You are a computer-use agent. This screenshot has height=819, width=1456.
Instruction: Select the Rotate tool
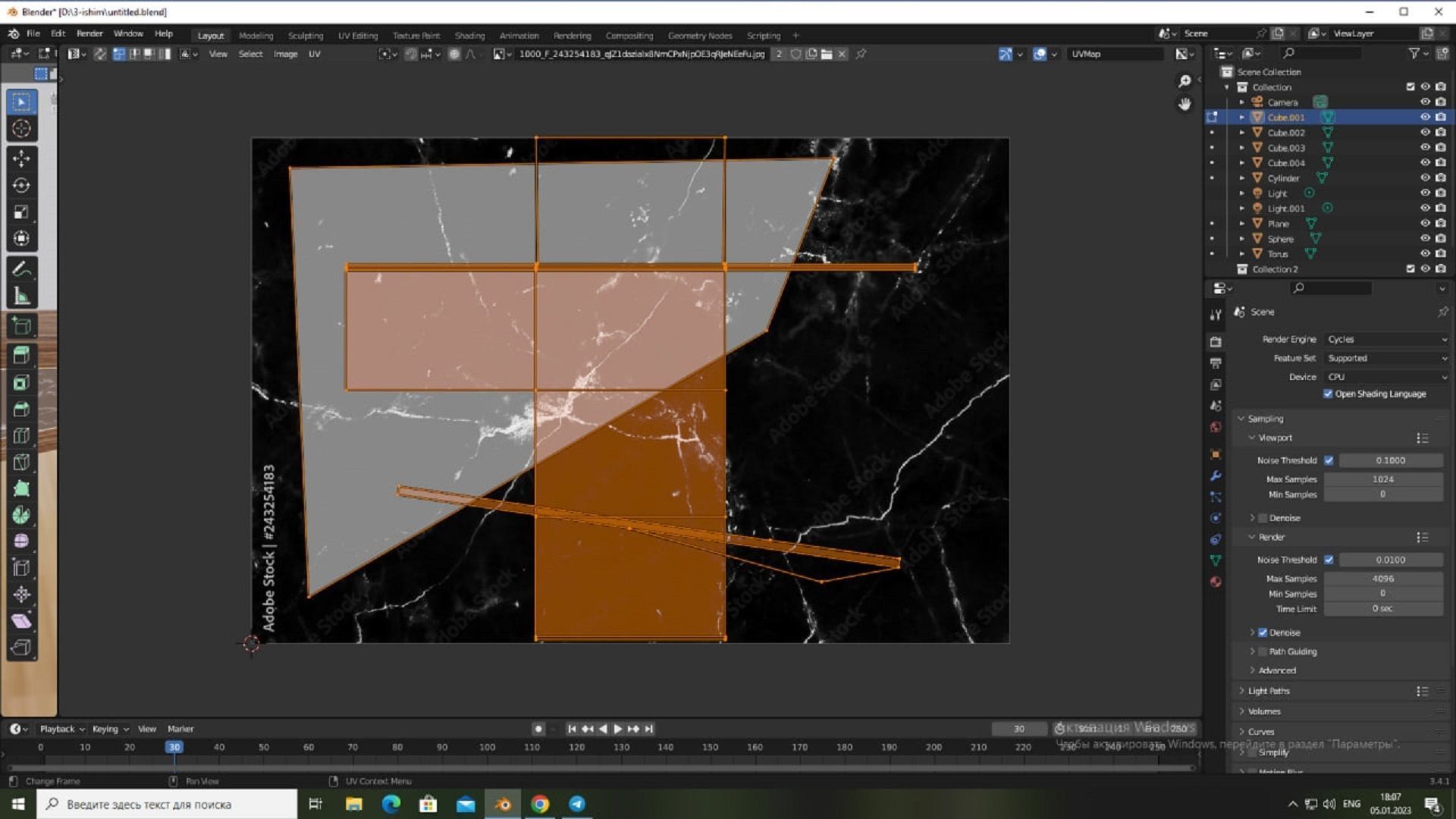(x=21, y=186)
